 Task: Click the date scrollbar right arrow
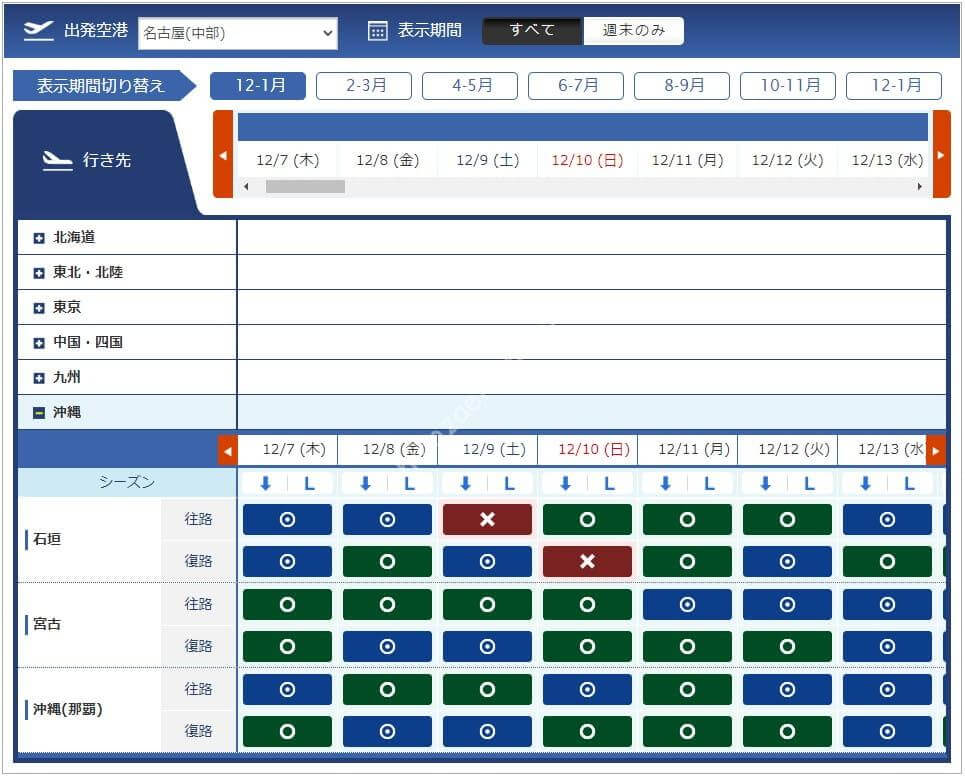coord(919,186)
